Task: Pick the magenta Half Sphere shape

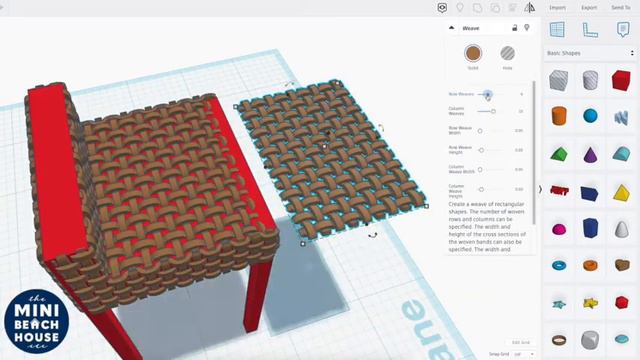Action: coord(559,229)
